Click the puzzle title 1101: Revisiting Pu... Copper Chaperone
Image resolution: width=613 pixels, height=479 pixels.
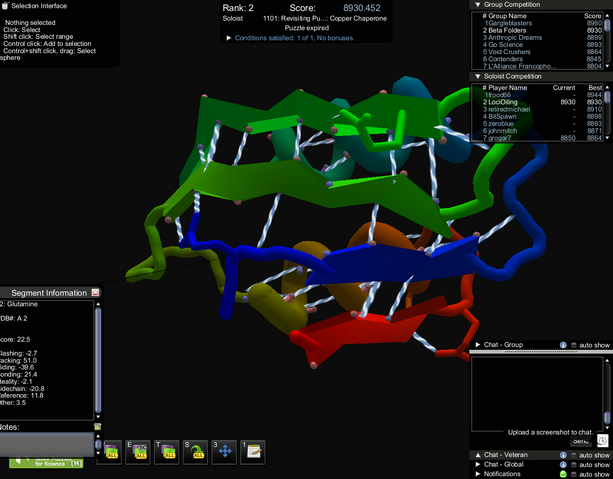coord(325,18)
